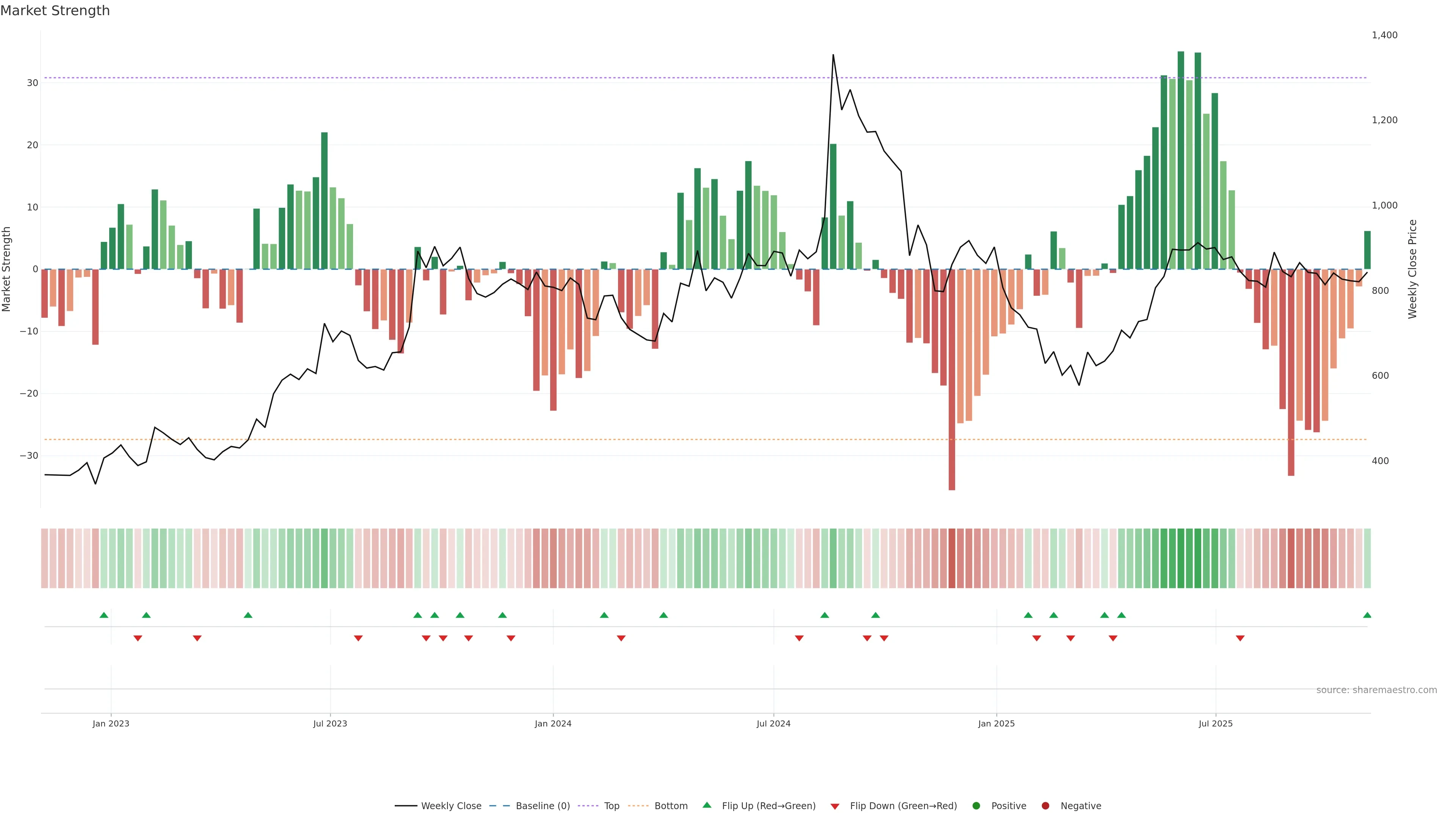Click the Jan 2024 x-axis label
Image resolution: width=1456 pixels, height=819 pixels.
coord(553,723)
